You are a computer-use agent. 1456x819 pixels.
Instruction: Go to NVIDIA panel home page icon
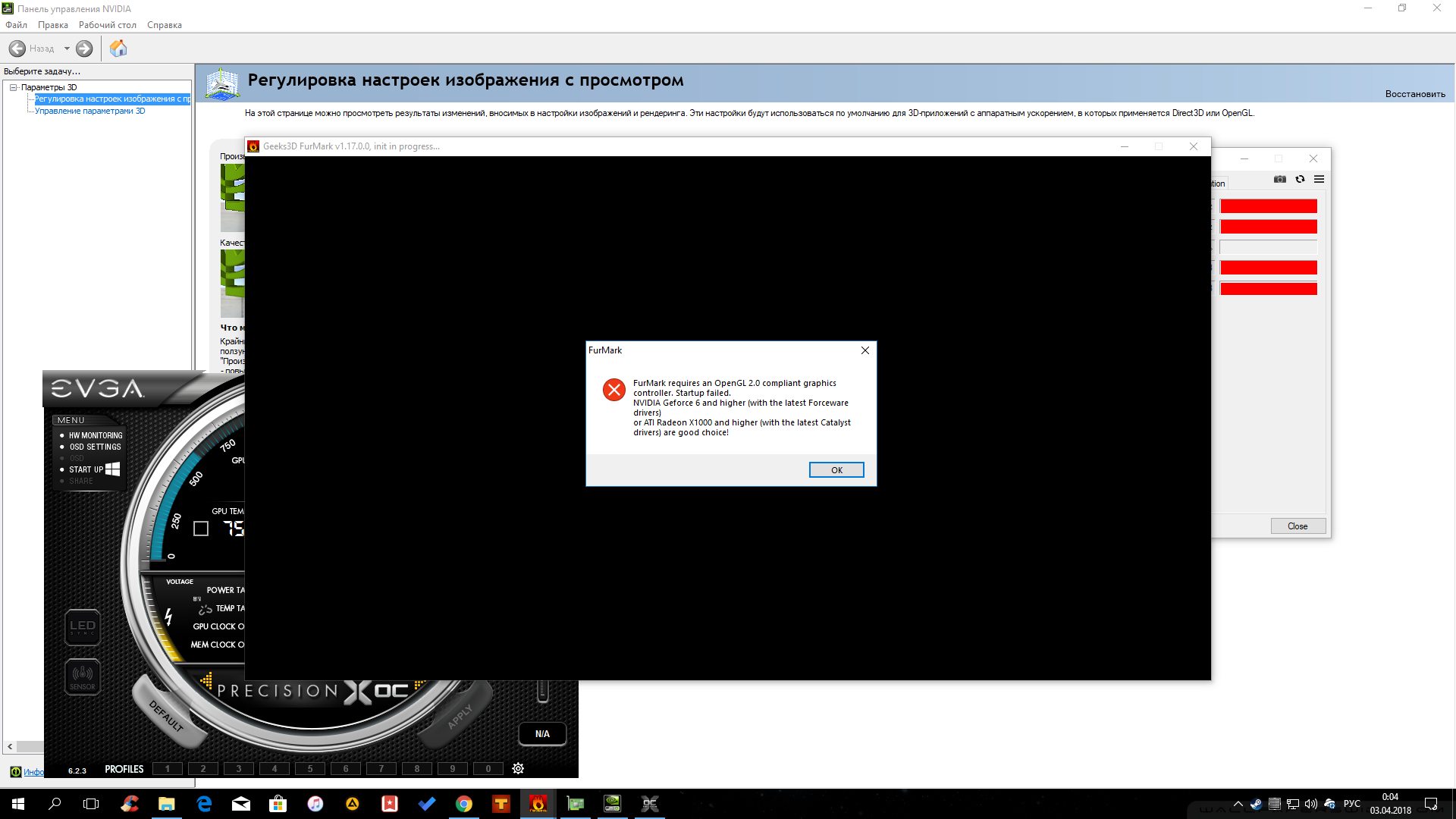coord(118,49)
